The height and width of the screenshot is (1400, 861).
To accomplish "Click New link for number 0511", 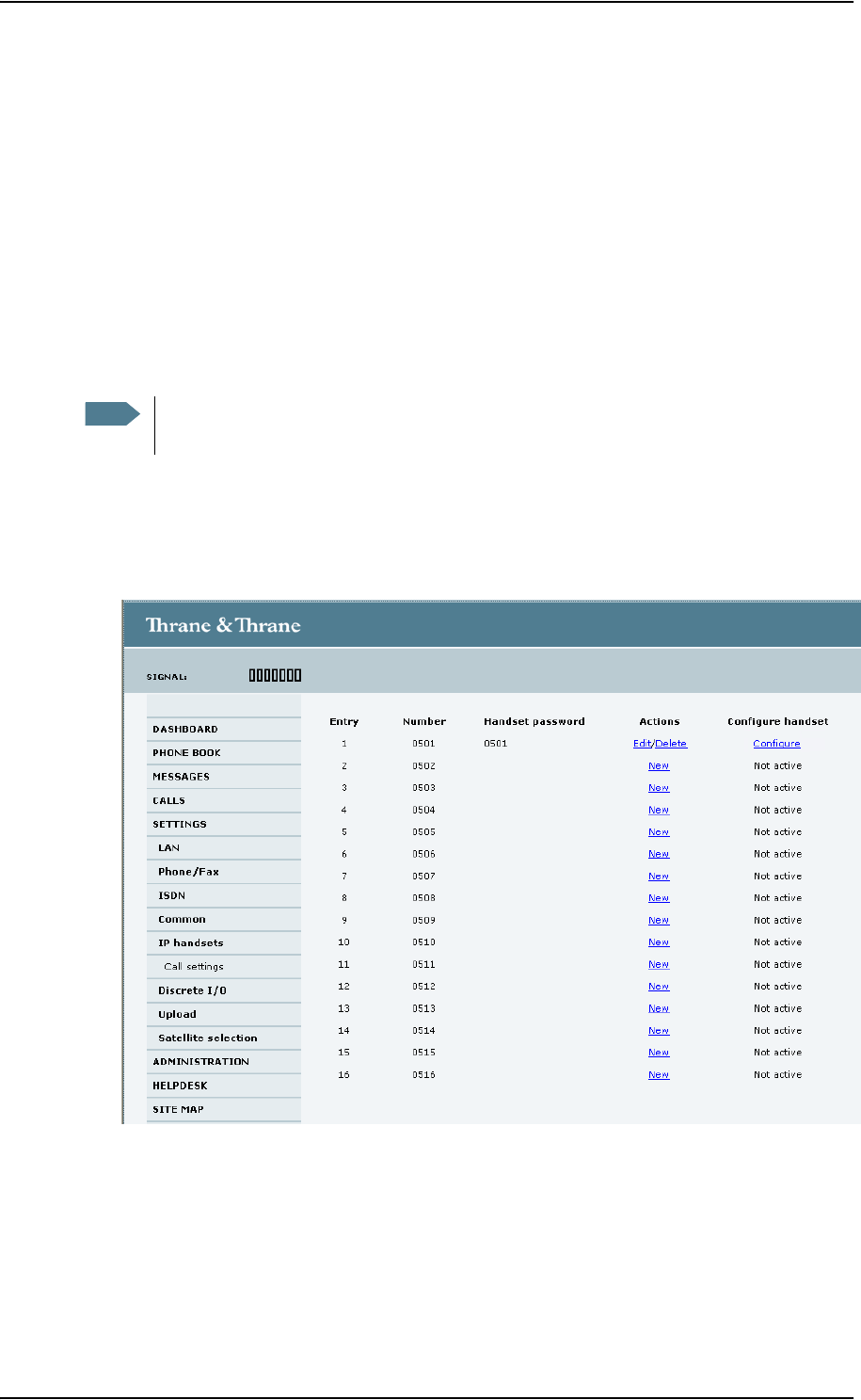I will point(659,965).
